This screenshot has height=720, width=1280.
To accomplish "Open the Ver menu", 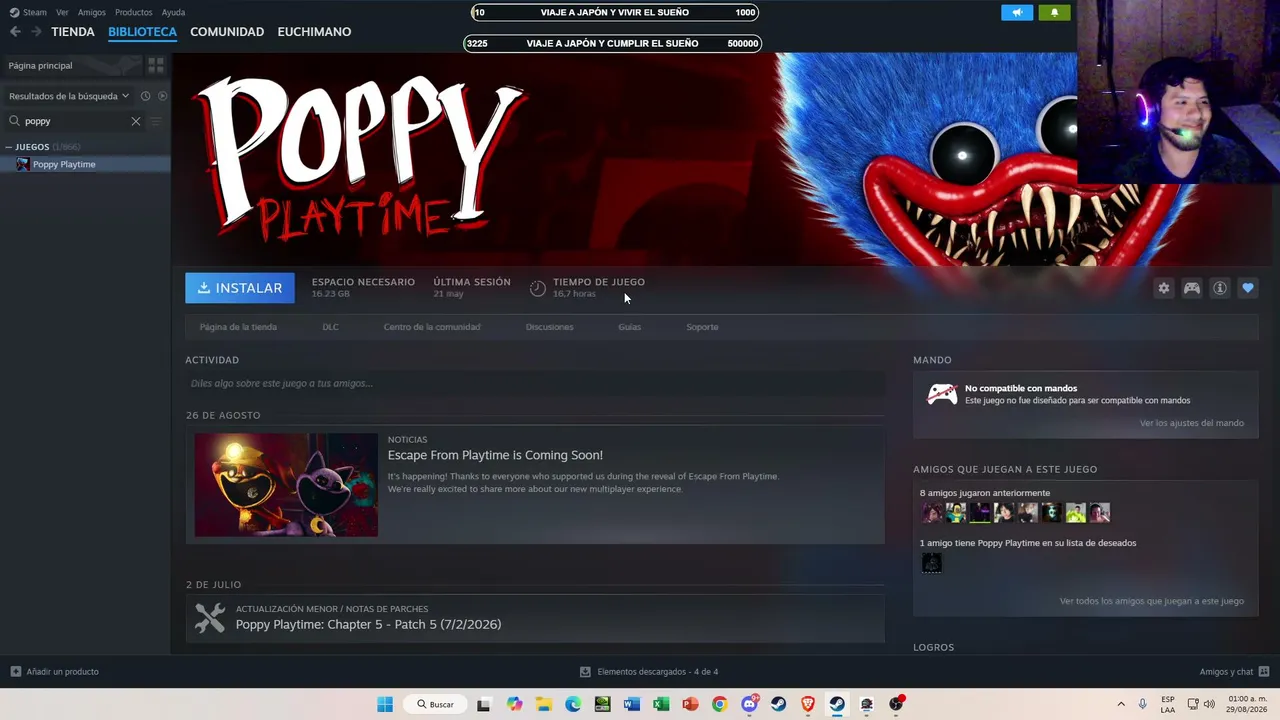I will 62,12.
